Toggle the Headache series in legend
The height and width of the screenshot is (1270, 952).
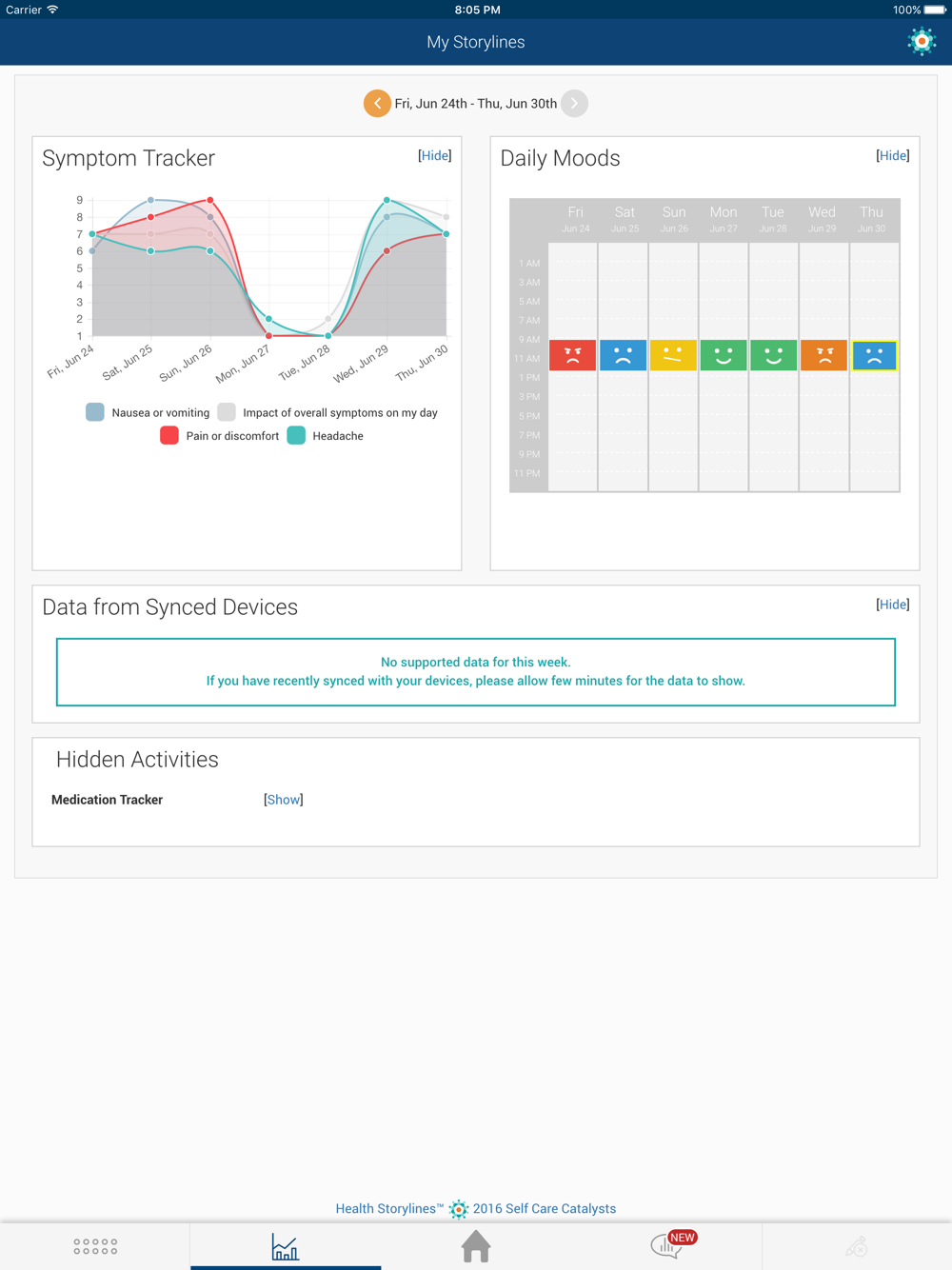[297, 436]
